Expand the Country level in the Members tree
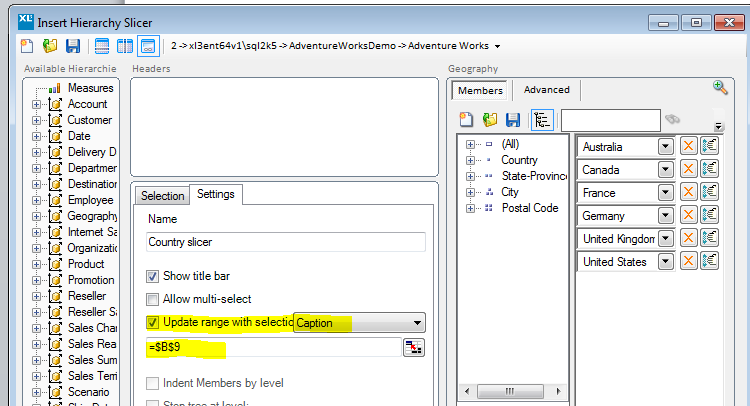 coord(470,160)
